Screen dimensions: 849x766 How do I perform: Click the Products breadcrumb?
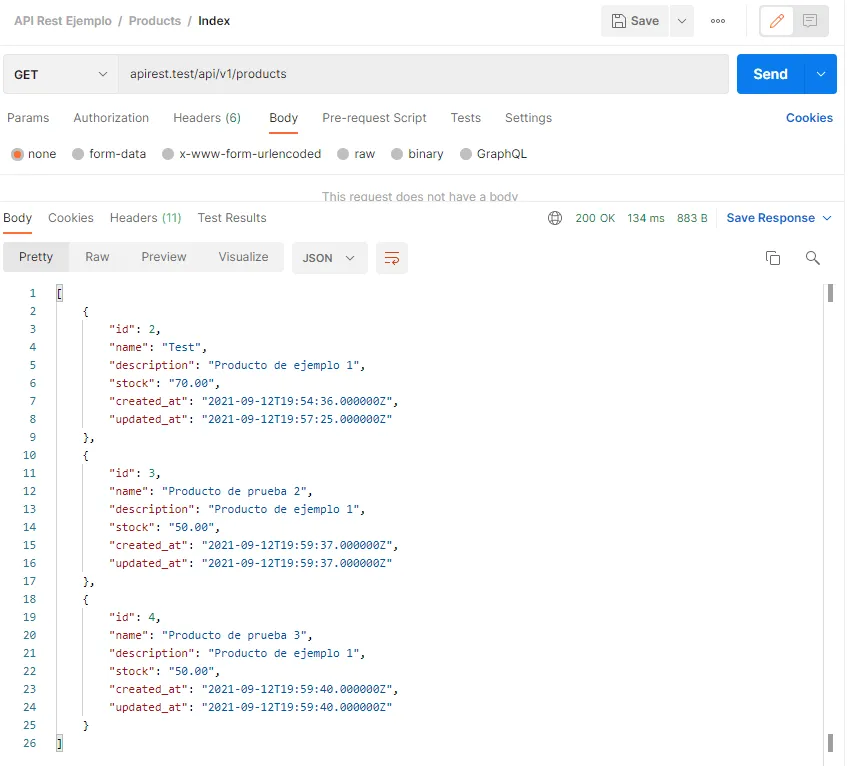155,21
